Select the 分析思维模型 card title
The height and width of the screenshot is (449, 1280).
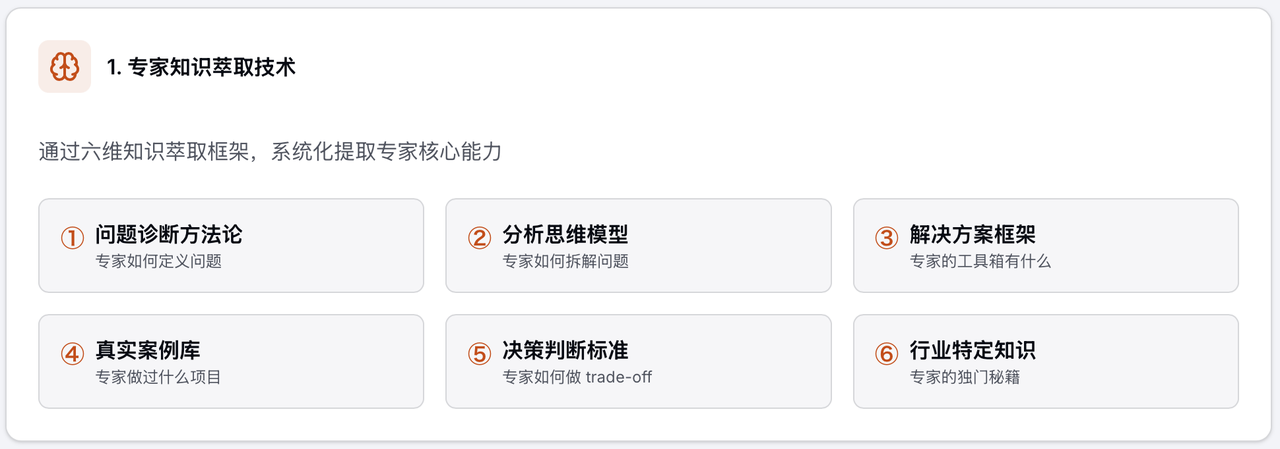565,235
